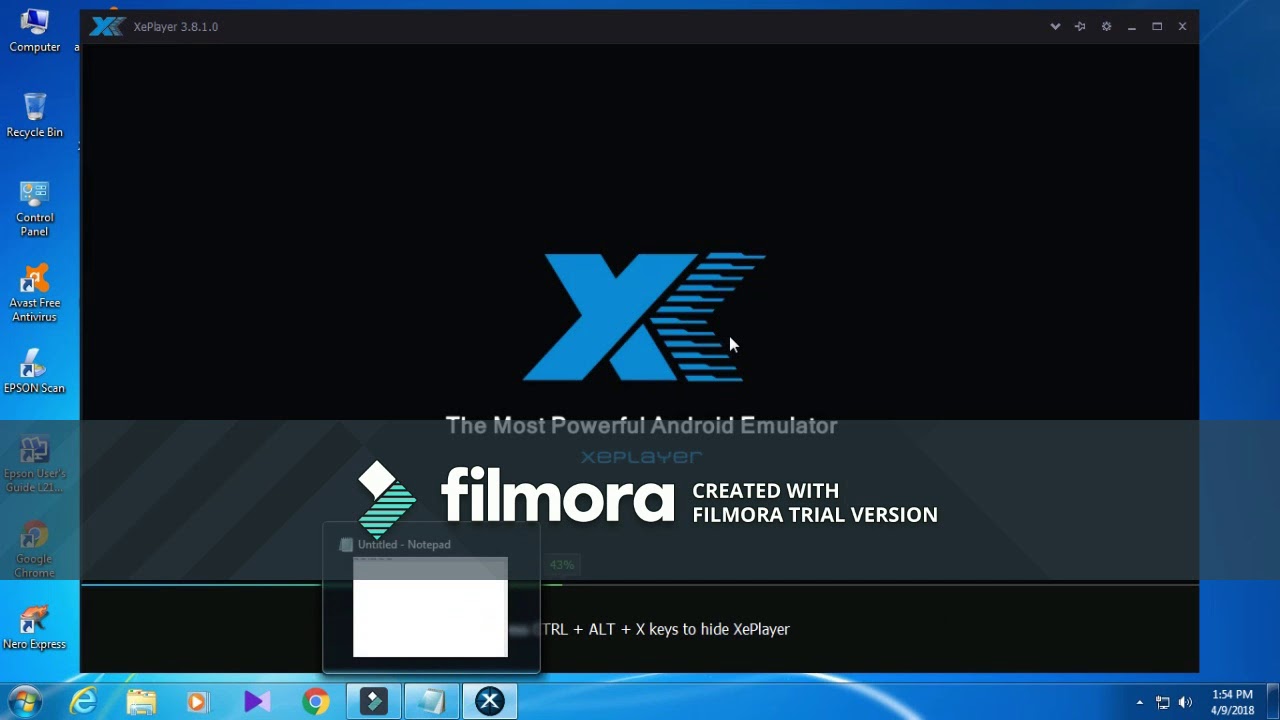Open the Epson User's Guide desktop shortcut
This screenshot has width=1280, height=720.
coord(35,464)
